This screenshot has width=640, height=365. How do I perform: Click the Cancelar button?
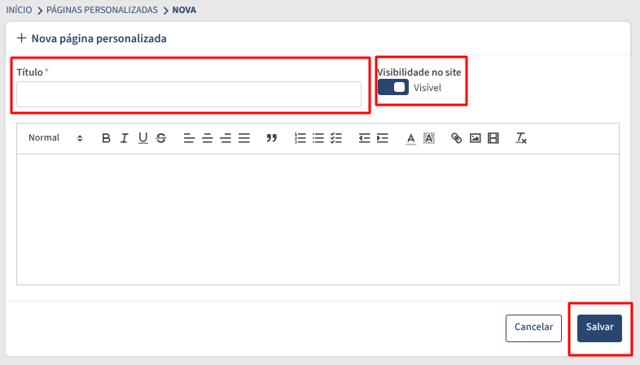(533, 328)
